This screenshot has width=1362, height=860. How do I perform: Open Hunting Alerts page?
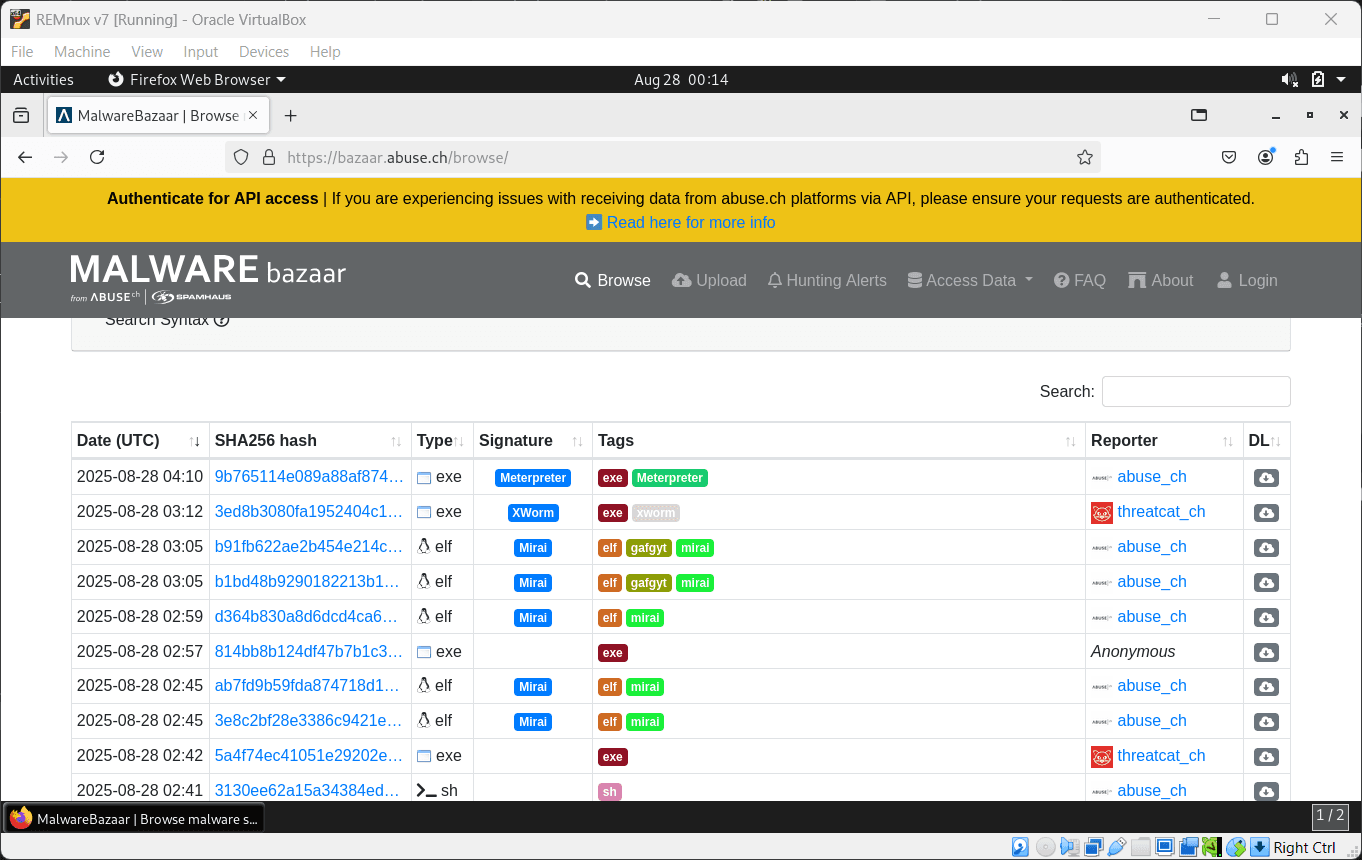(827, 280)
